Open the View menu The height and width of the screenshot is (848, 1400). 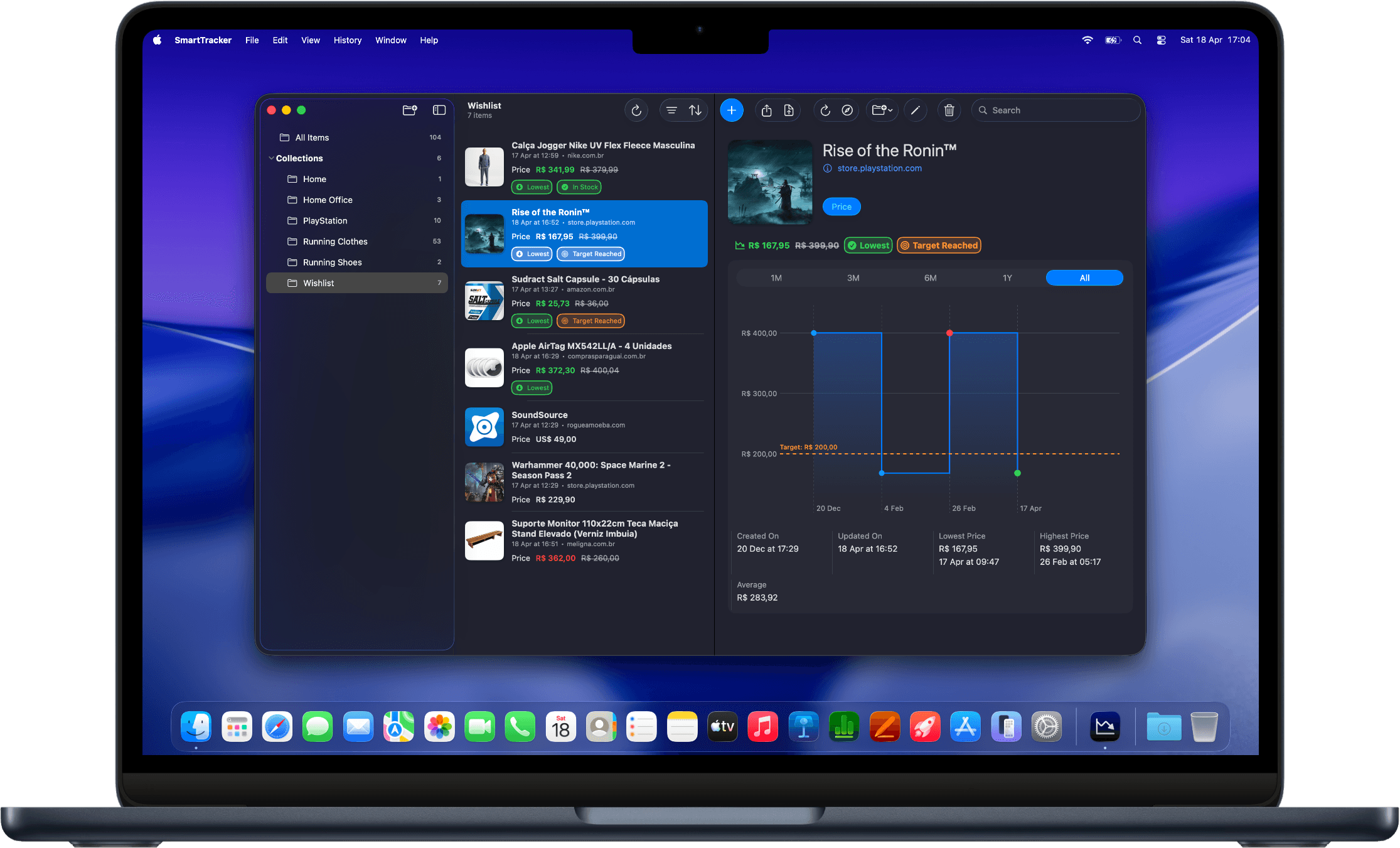(x=311, y=40)
